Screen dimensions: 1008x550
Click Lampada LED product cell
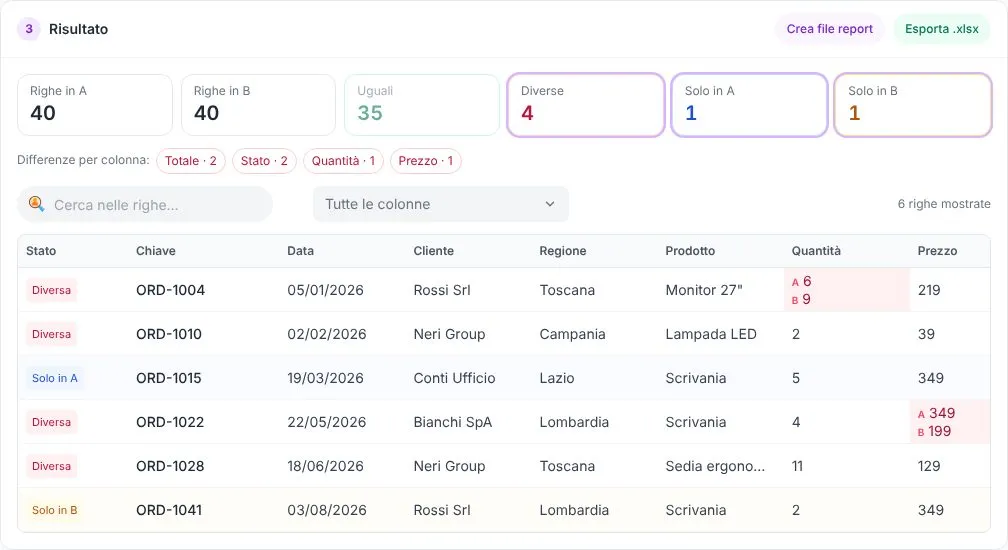(x=711, y=334)
